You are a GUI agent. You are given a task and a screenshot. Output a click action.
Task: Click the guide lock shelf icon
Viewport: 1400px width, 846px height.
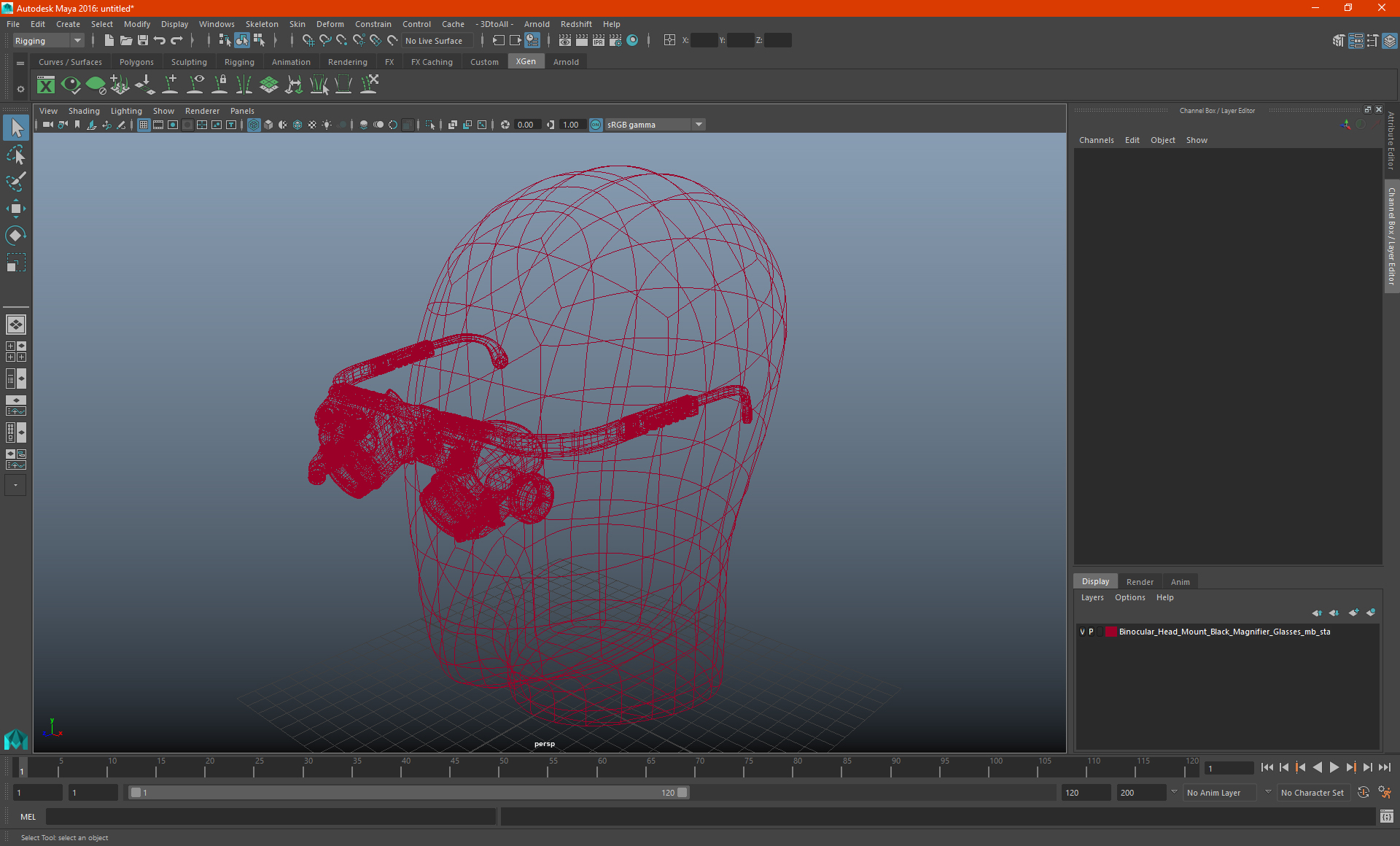219,85
